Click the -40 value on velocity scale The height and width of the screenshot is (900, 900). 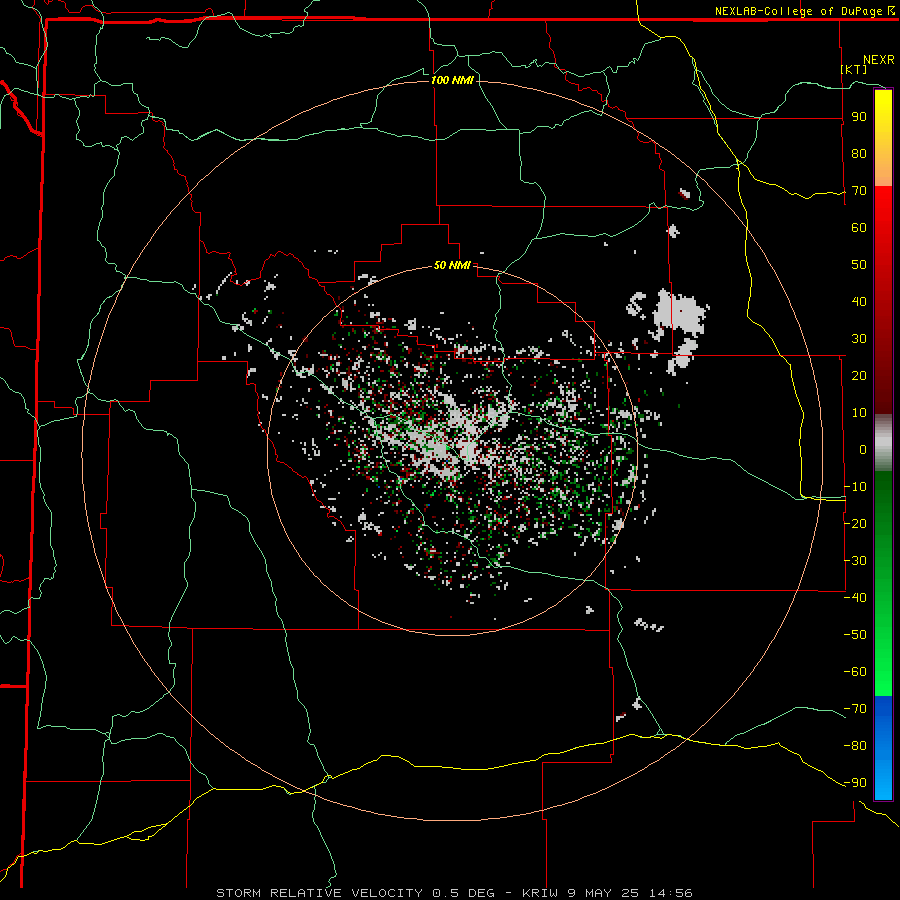click(855, 598)
